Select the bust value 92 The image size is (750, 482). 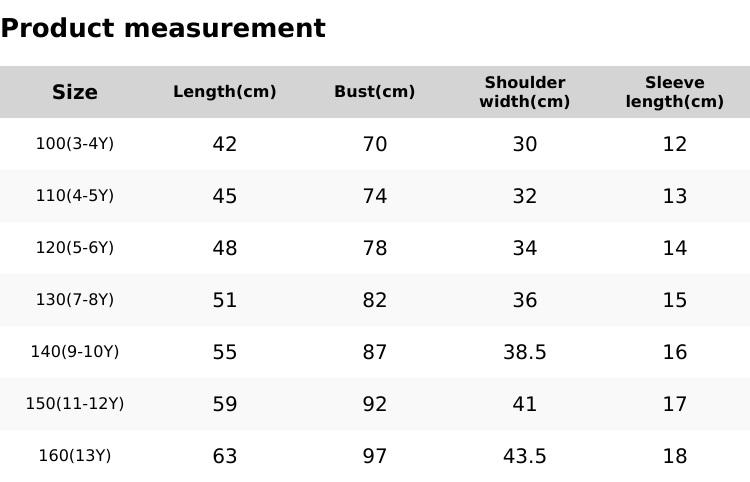point(375,404)
